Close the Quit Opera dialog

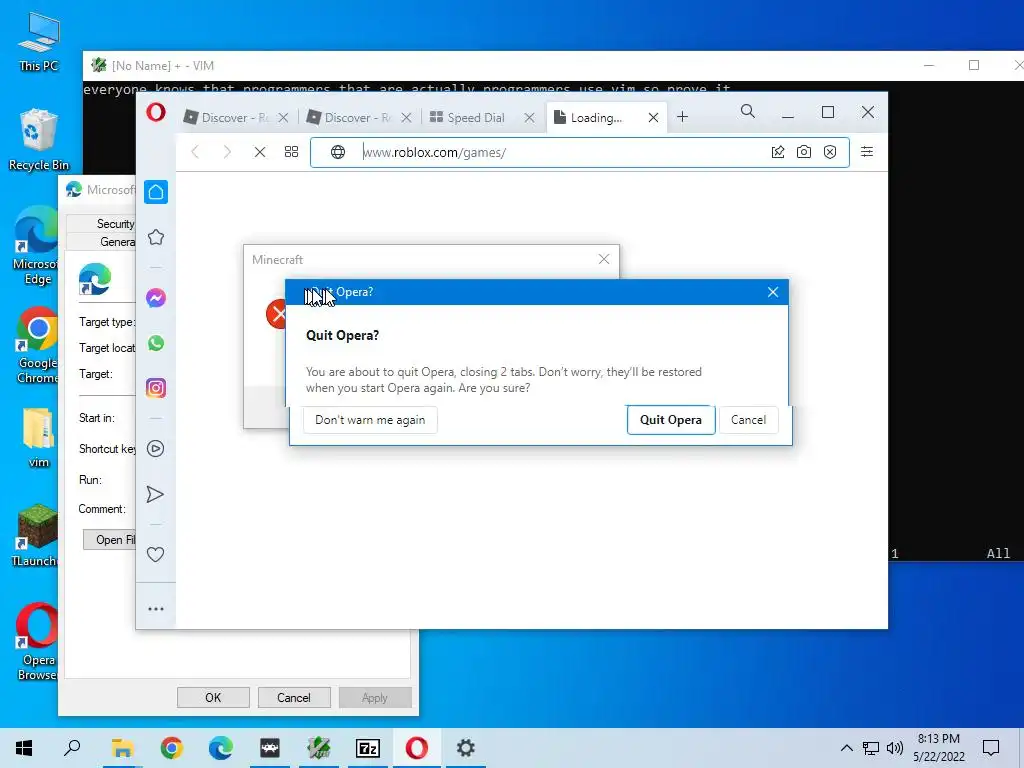tap(773, 292)
